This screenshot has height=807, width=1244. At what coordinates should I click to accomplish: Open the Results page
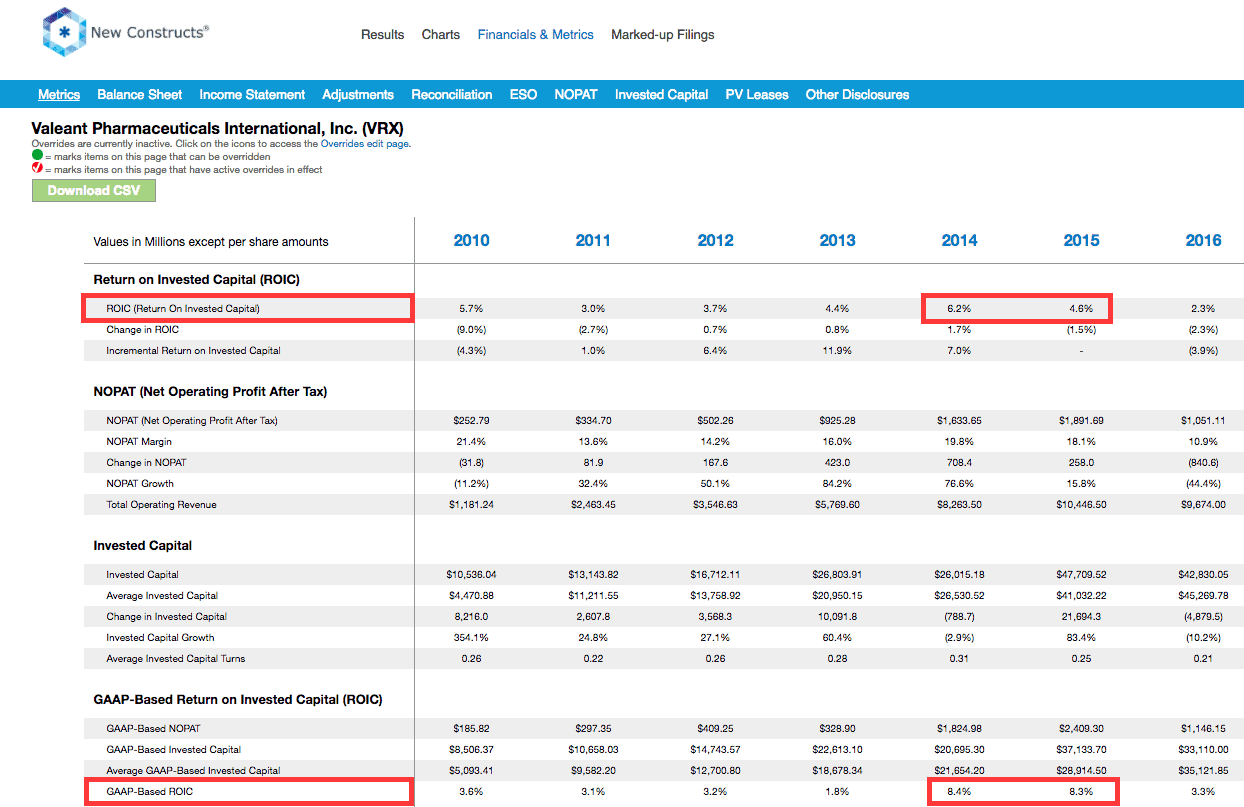coord(383,34)
